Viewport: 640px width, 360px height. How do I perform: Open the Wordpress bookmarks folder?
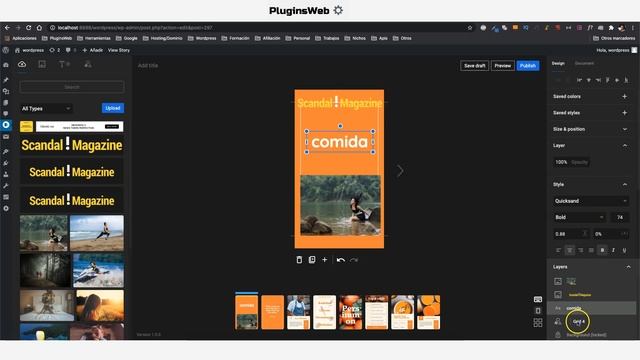click(x=202, y=38)
